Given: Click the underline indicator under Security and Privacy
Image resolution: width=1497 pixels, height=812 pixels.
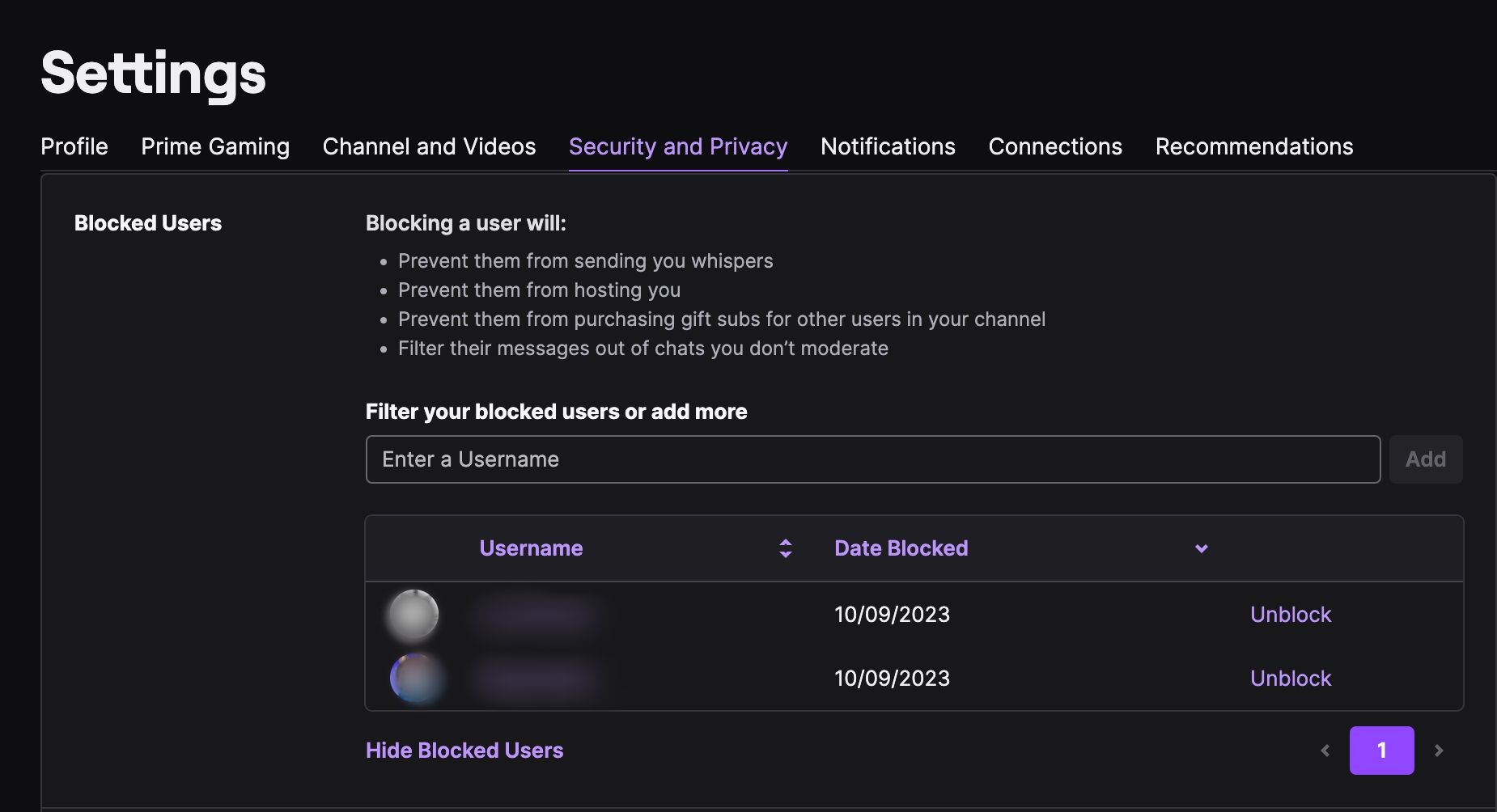Looking at the screenshot, I should pyautogui.click(x=678, y=167).
